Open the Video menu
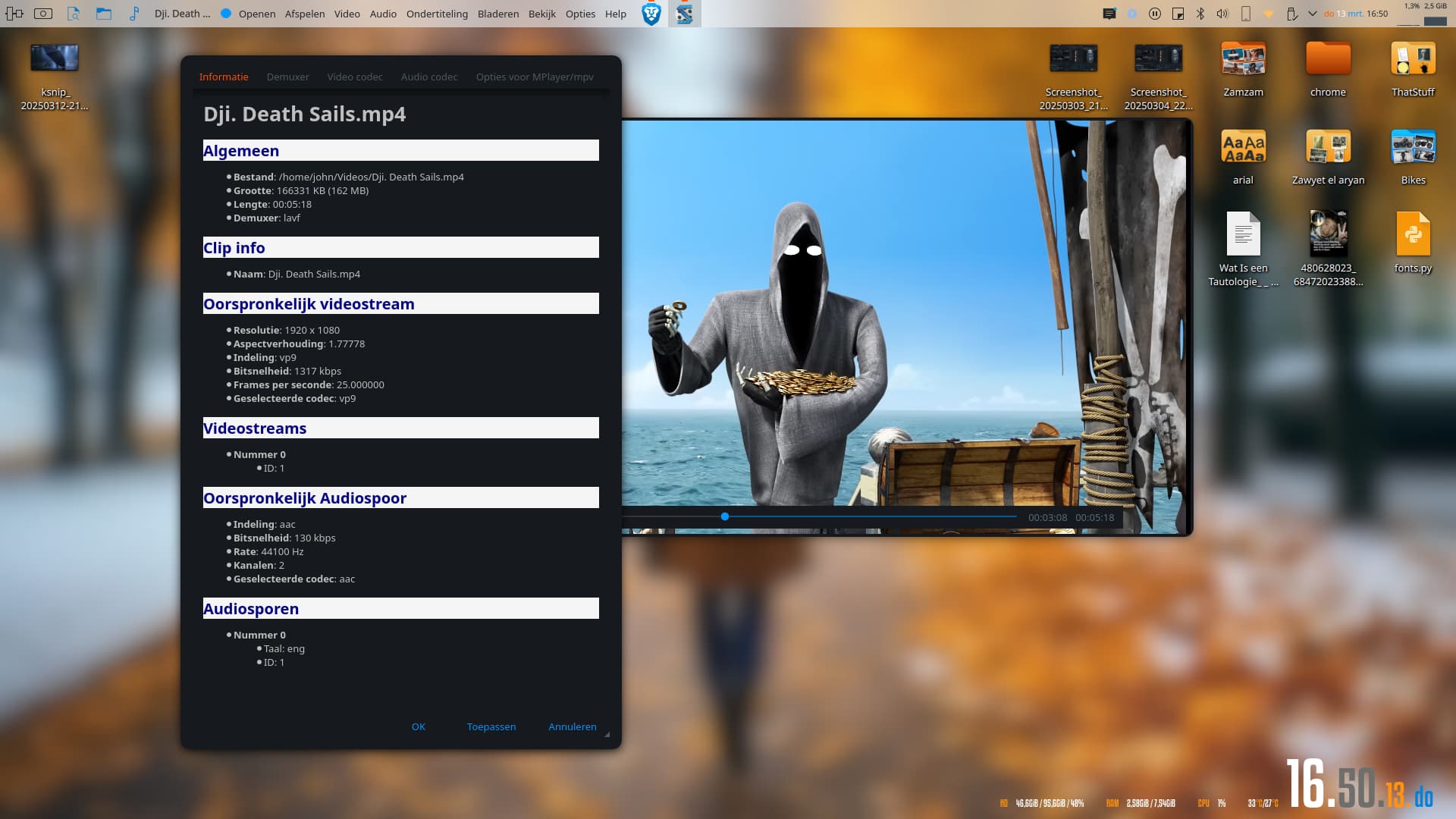This screenshot has width=1456, height=819. coord(347,14)
